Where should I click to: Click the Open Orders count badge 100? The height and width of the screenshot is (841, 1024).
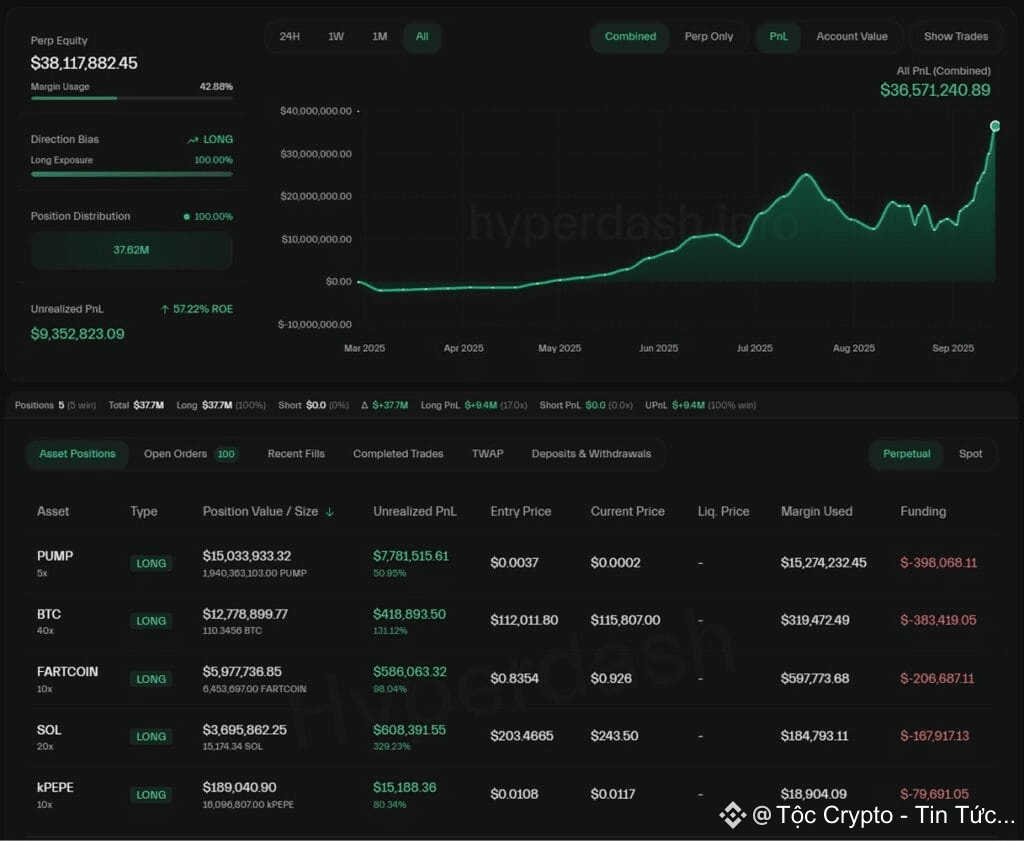coord(226,454)
